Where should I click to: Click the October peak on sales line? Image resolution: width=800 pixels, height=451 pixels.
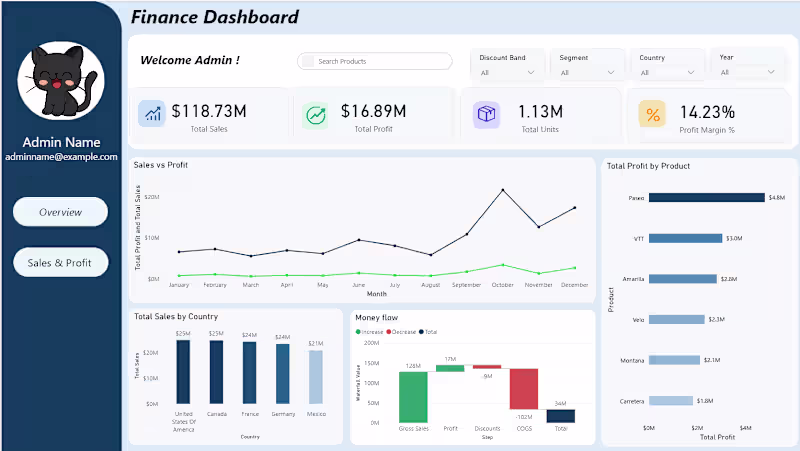pos(503,190)
